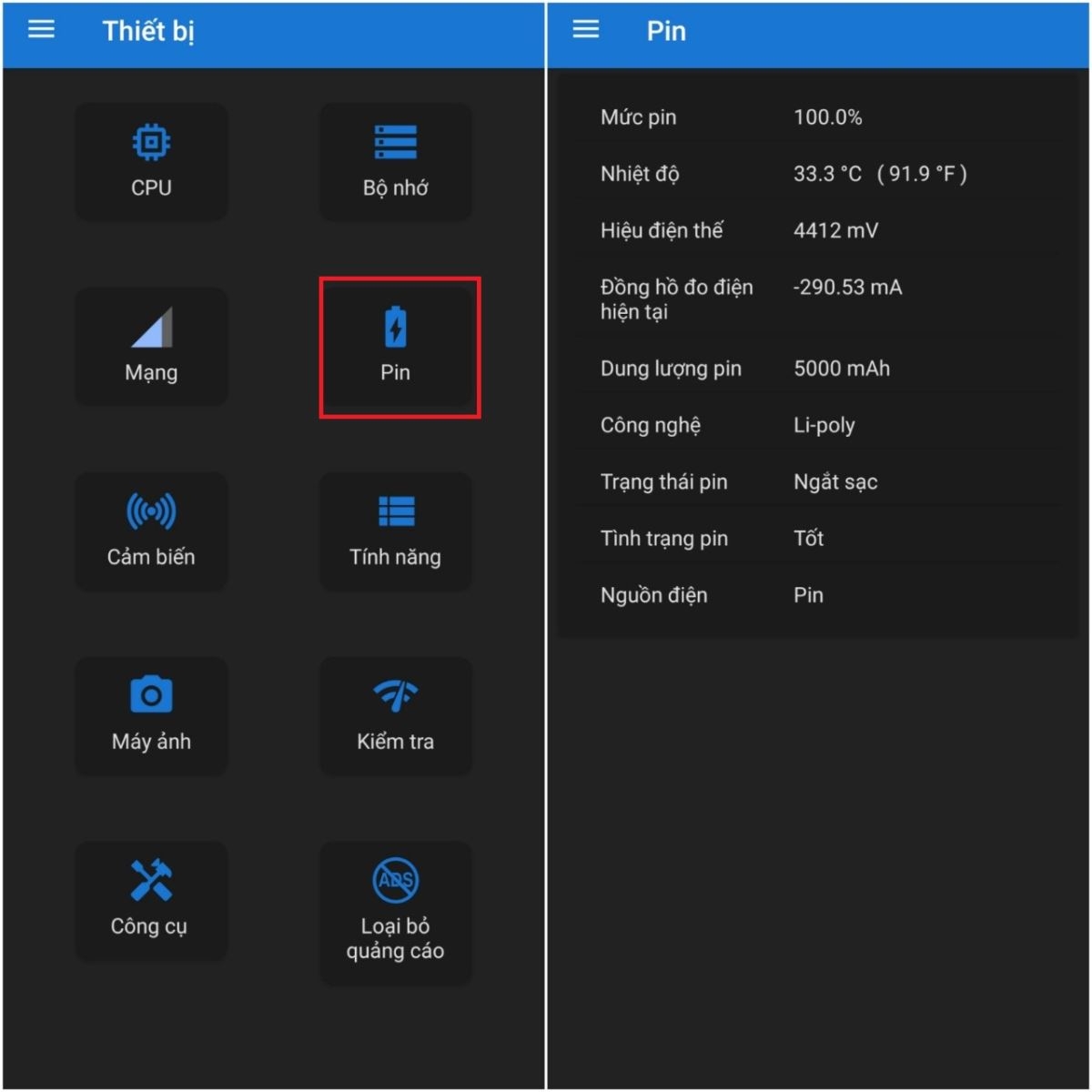The width and height of the screenshot is (1092, 1092).
Task: Select the Đồng hồ đo điện hiện tại label
Action: coord(676,299)
